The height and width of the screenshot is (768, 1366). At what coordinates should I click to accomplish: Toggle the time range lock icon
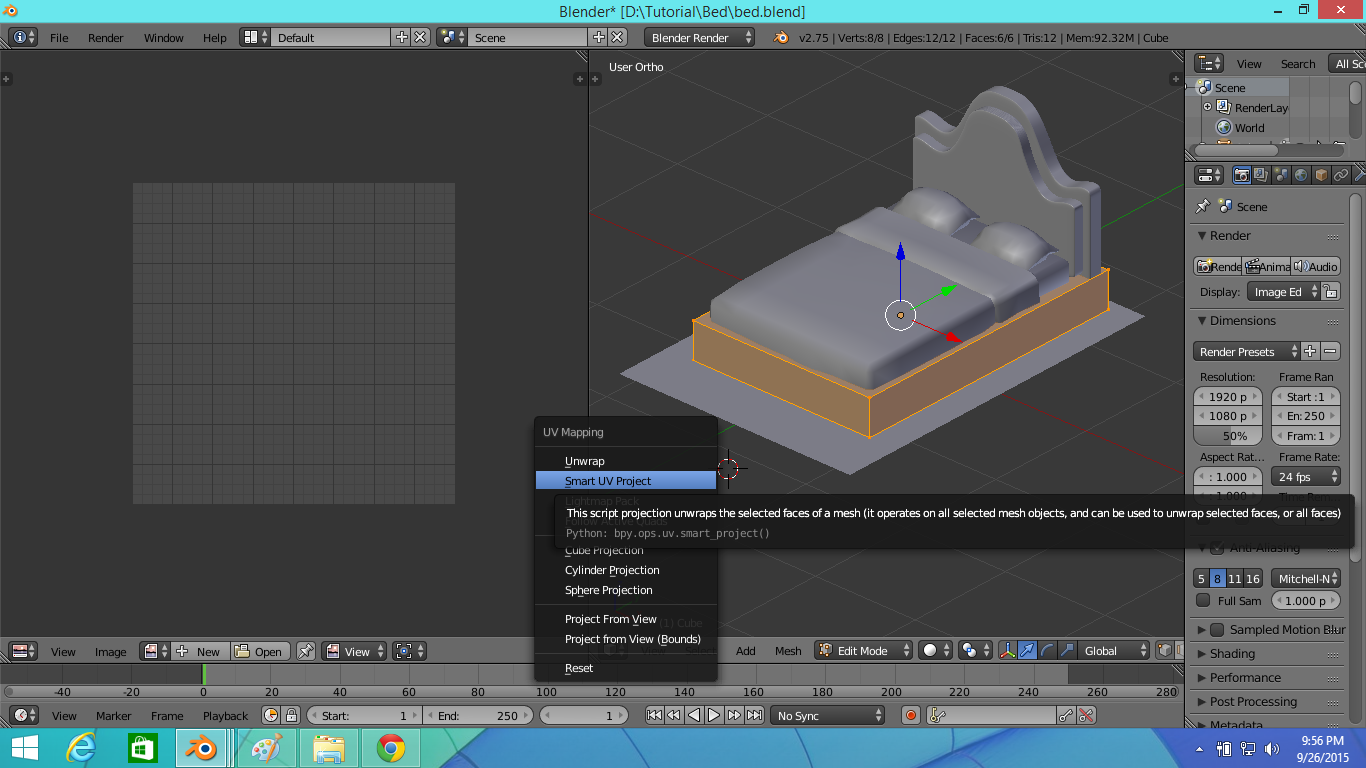291,715
